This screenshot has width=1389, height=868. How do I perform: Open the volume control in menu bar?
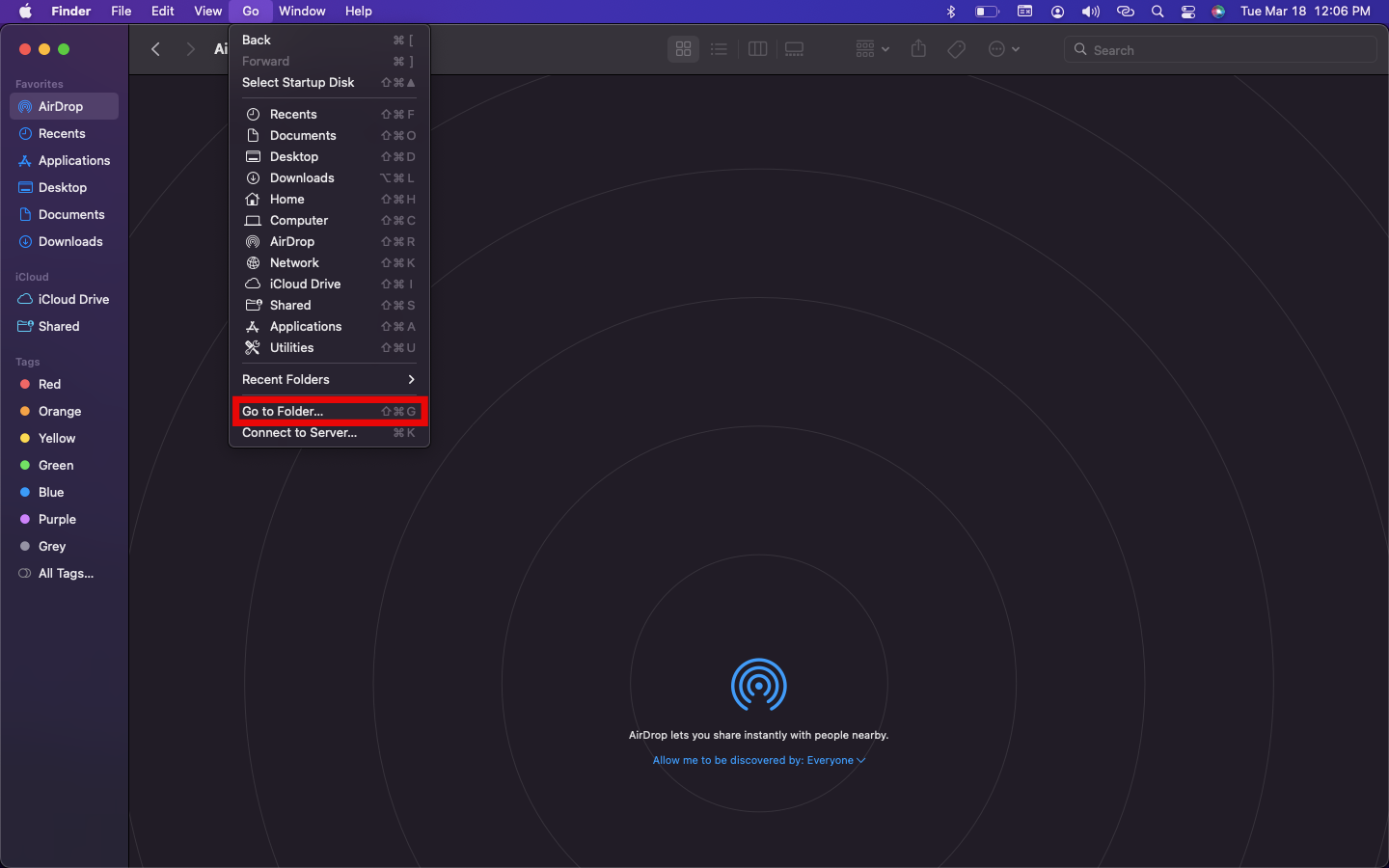click(x=1091, y=11)
